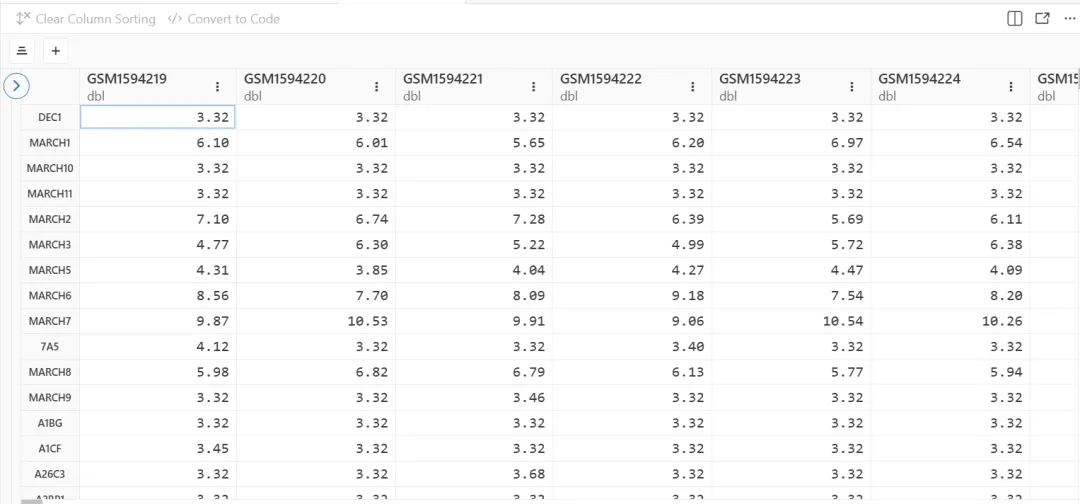Viewport: 1080px width, 504px height.
Task: Select the A26C3 row label
Action: [50, 474]
